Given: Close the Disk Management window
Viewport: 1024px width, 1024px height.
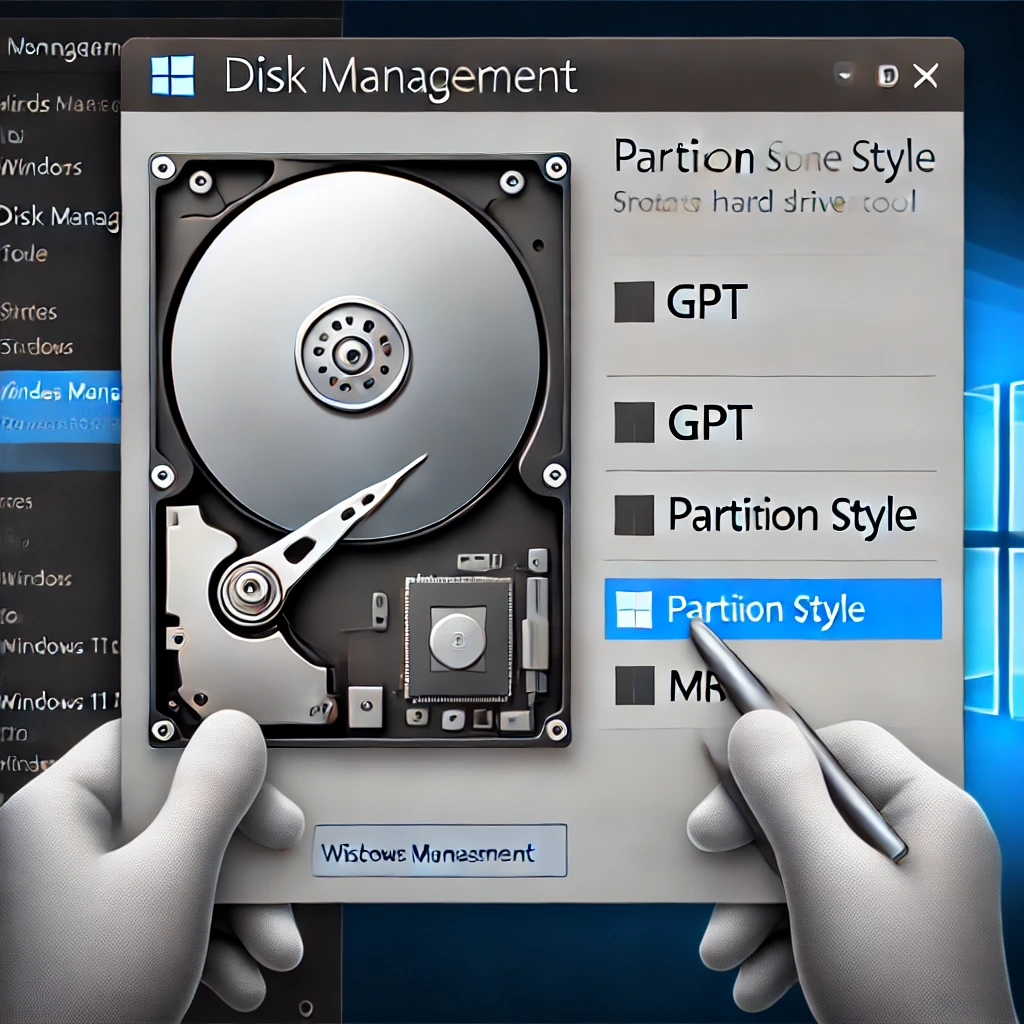Looking at the screenshot, I should click(x=926, y=75).
